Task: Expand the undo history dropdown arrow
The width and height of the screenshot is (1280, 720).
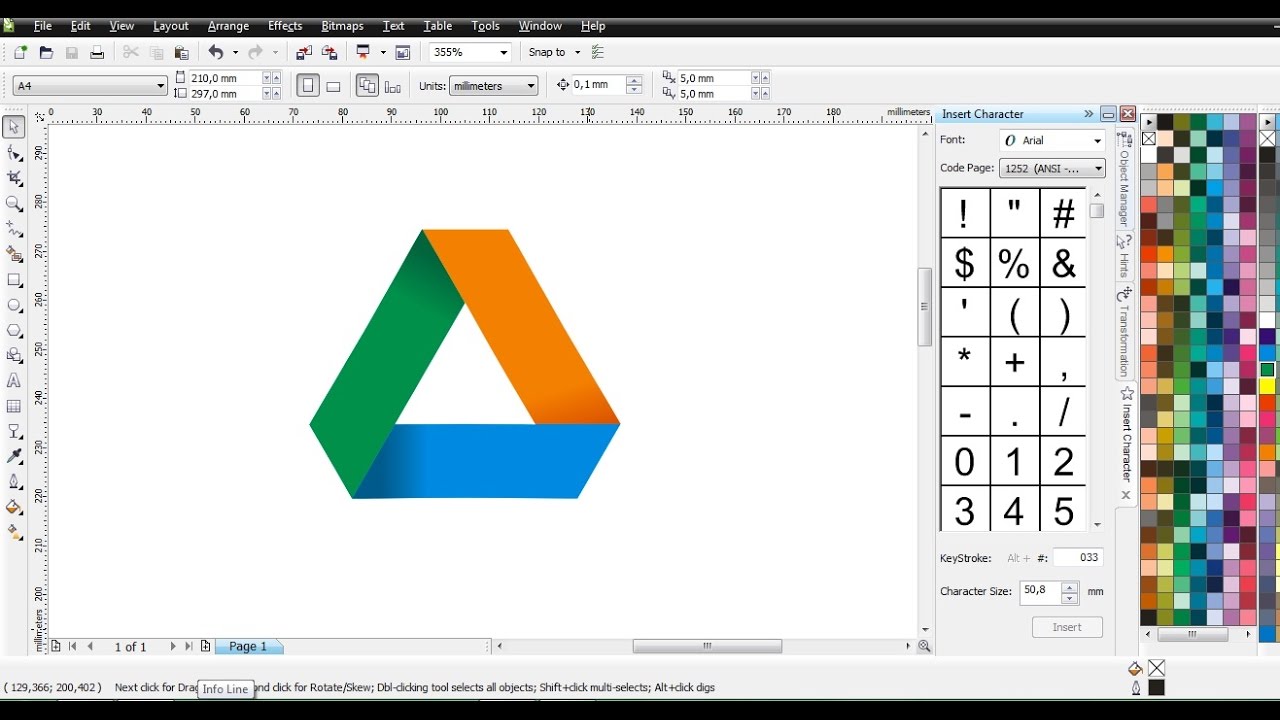Action: coord(235,52)
